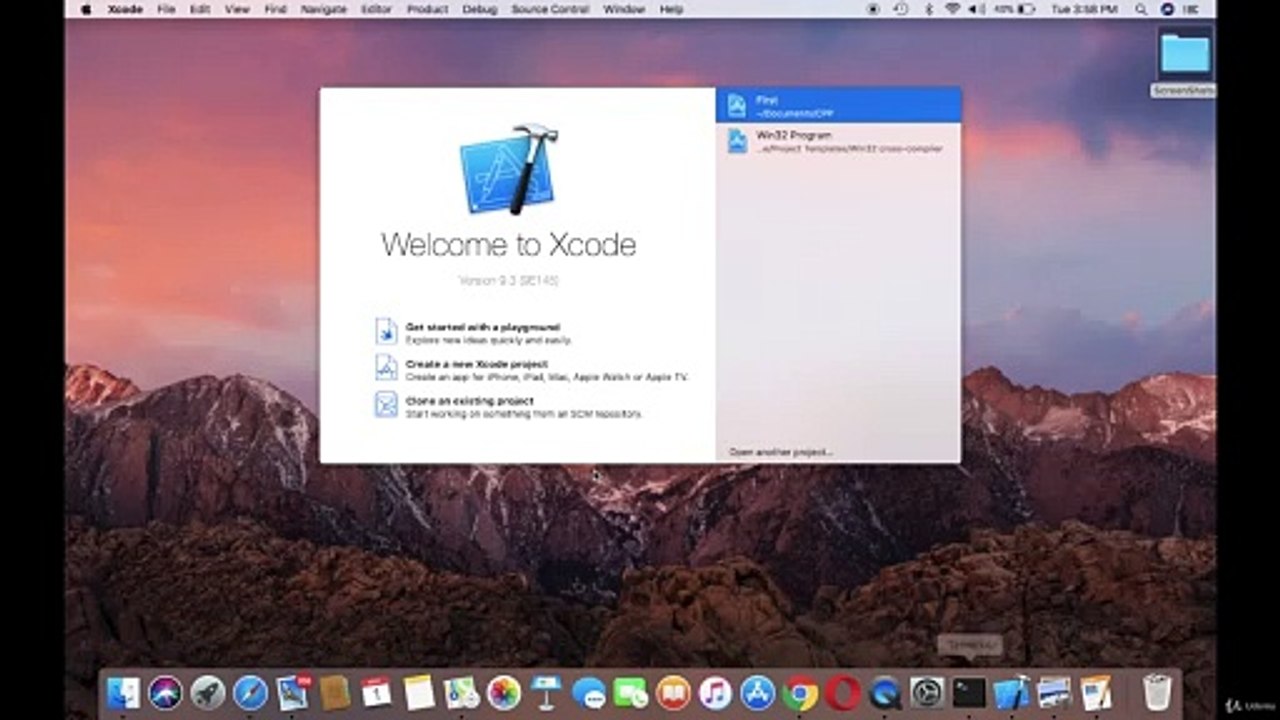Open Opera browser from the Dock
This screenshot has width=1280, height=720.
(842, 692)
